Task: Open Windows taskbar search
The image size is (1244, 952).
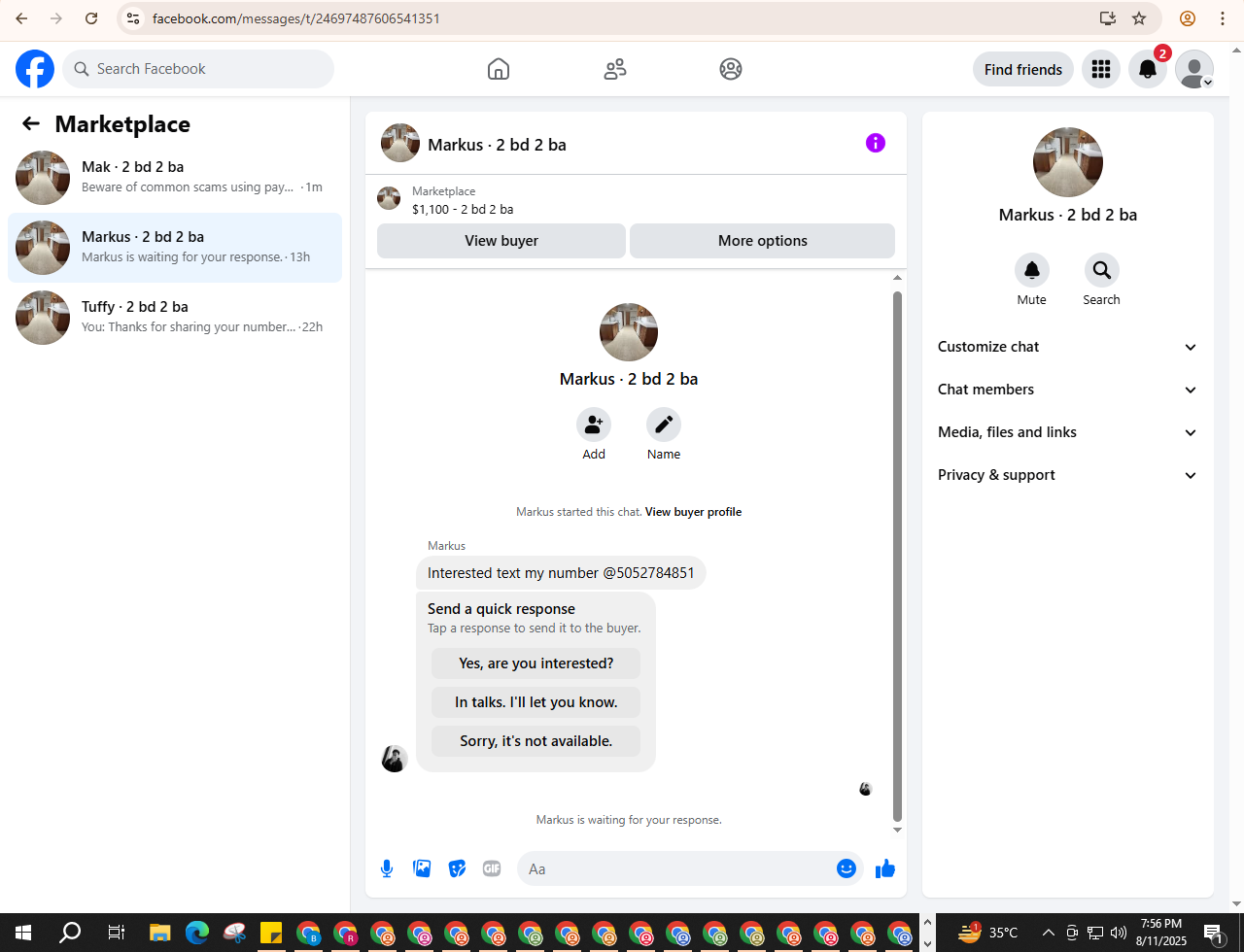Action: point(70,933)
